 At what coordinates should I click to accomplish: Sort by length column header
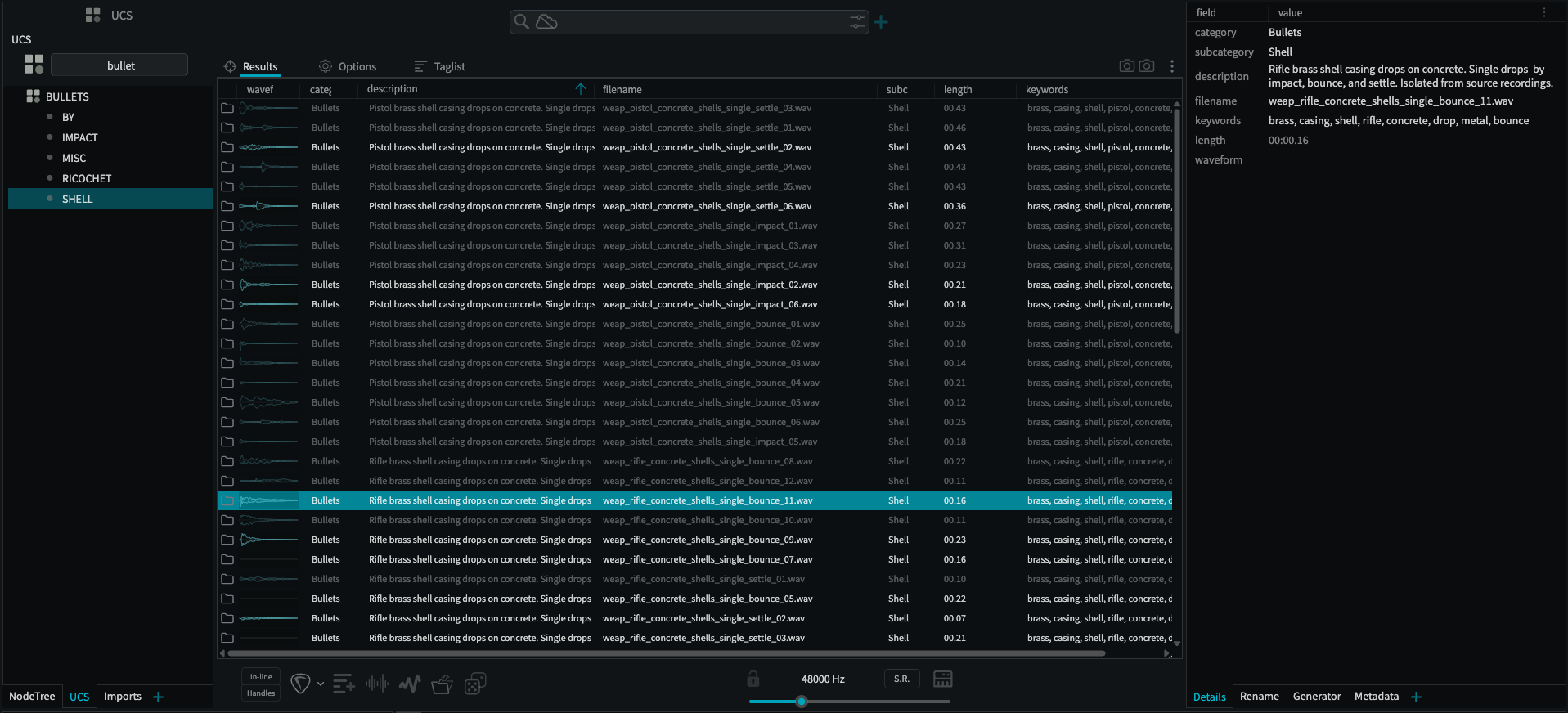(958, 89)
